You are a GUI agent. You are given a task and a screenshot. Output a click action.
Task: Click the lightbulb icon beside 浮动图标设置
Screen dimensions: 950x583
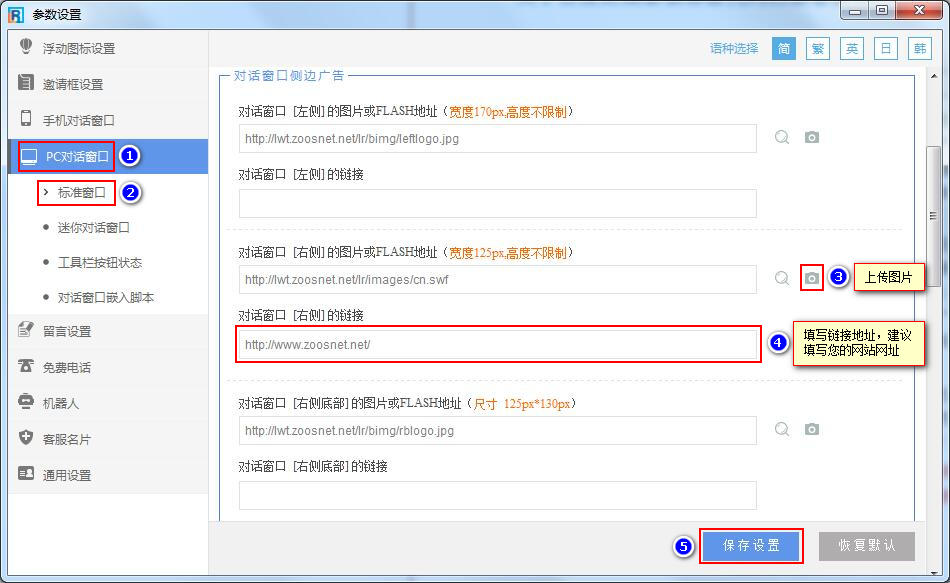[x=26, y=46]
